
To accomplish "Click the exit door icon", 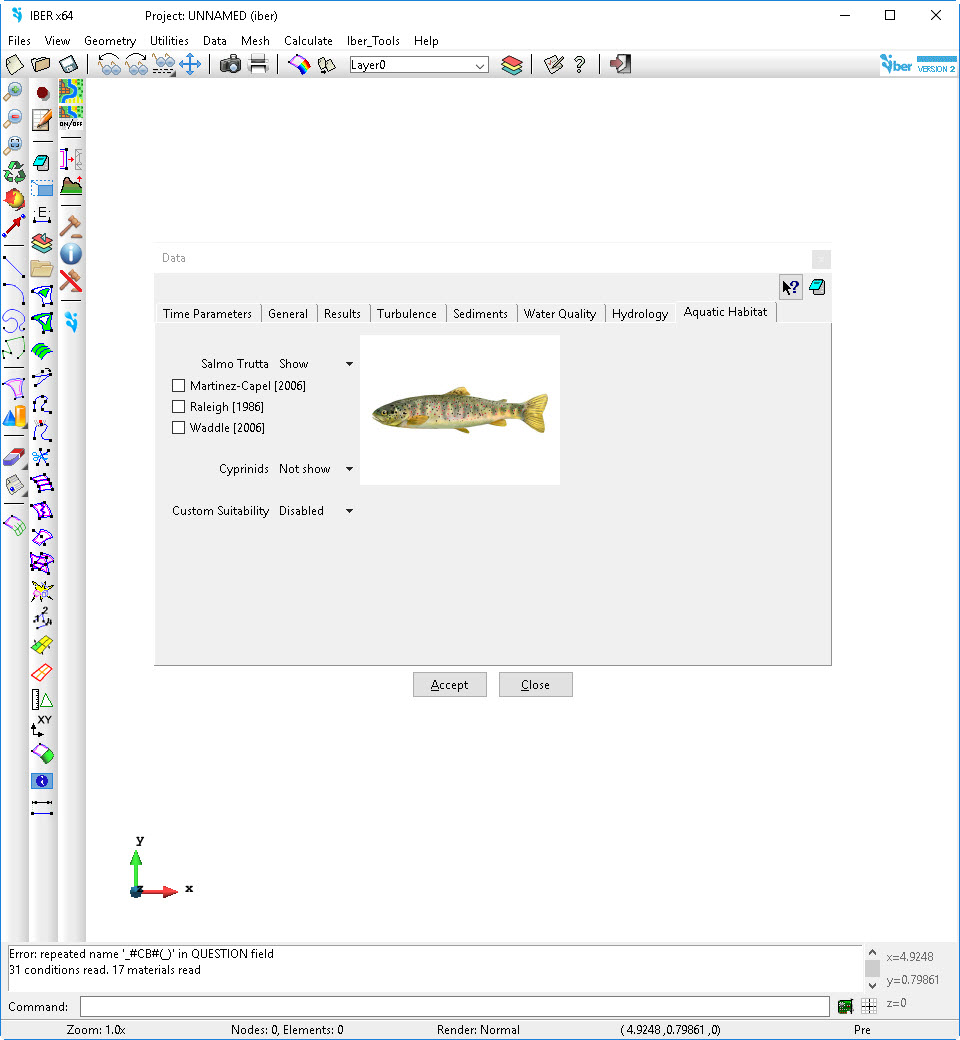I will [x=620, y=65].
